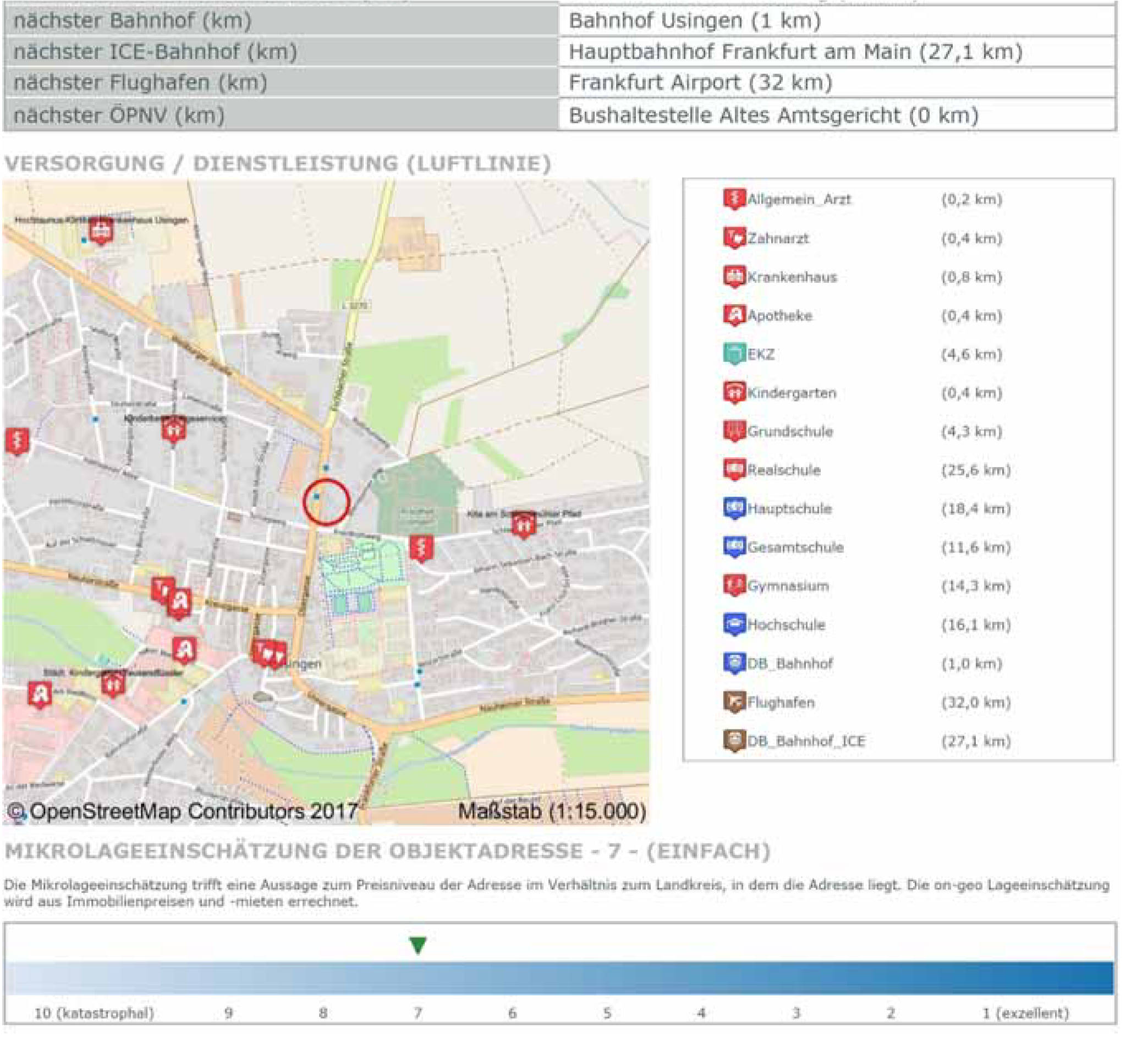The height and width of the screenshot is (1064, 1126).
Task: Click the Kinderbetreuungsservice kindergarten map marker
Action: 173,429
